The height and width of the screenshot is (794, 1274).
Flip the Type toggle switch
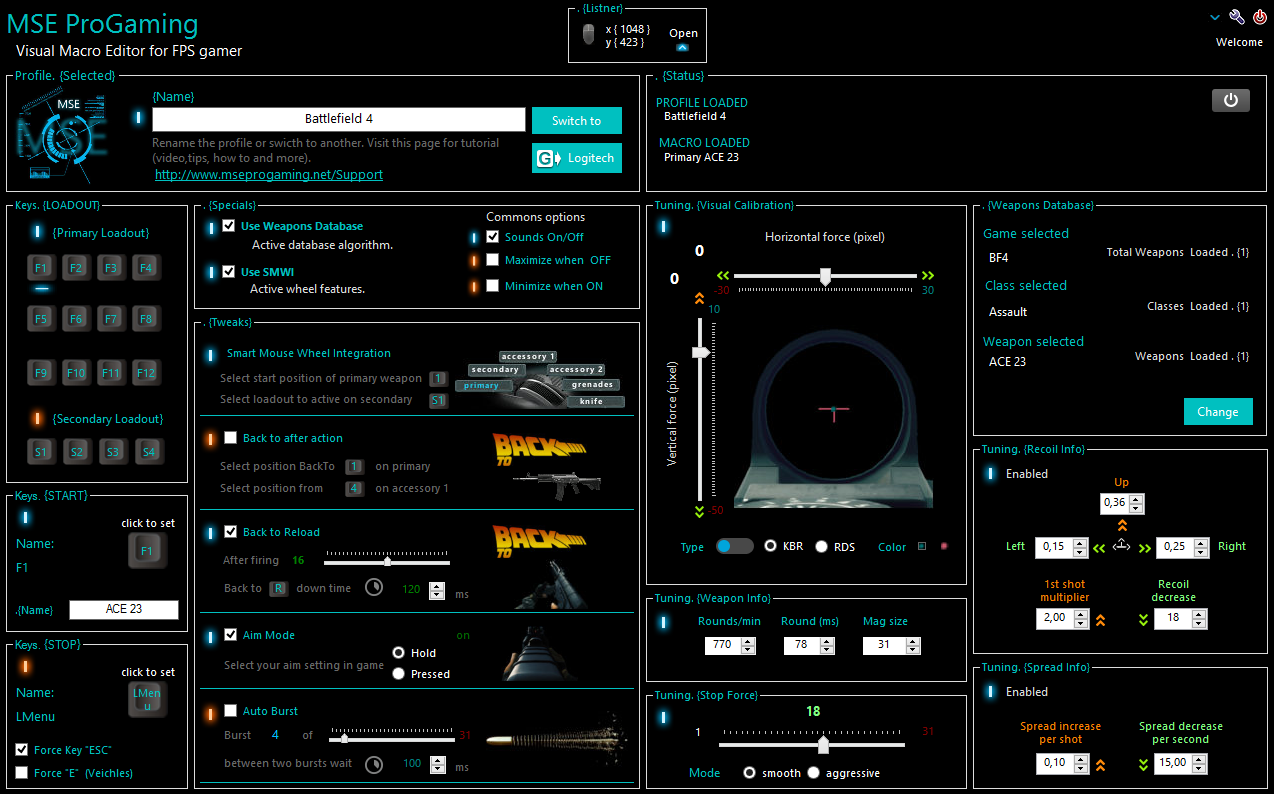[735, 546]
